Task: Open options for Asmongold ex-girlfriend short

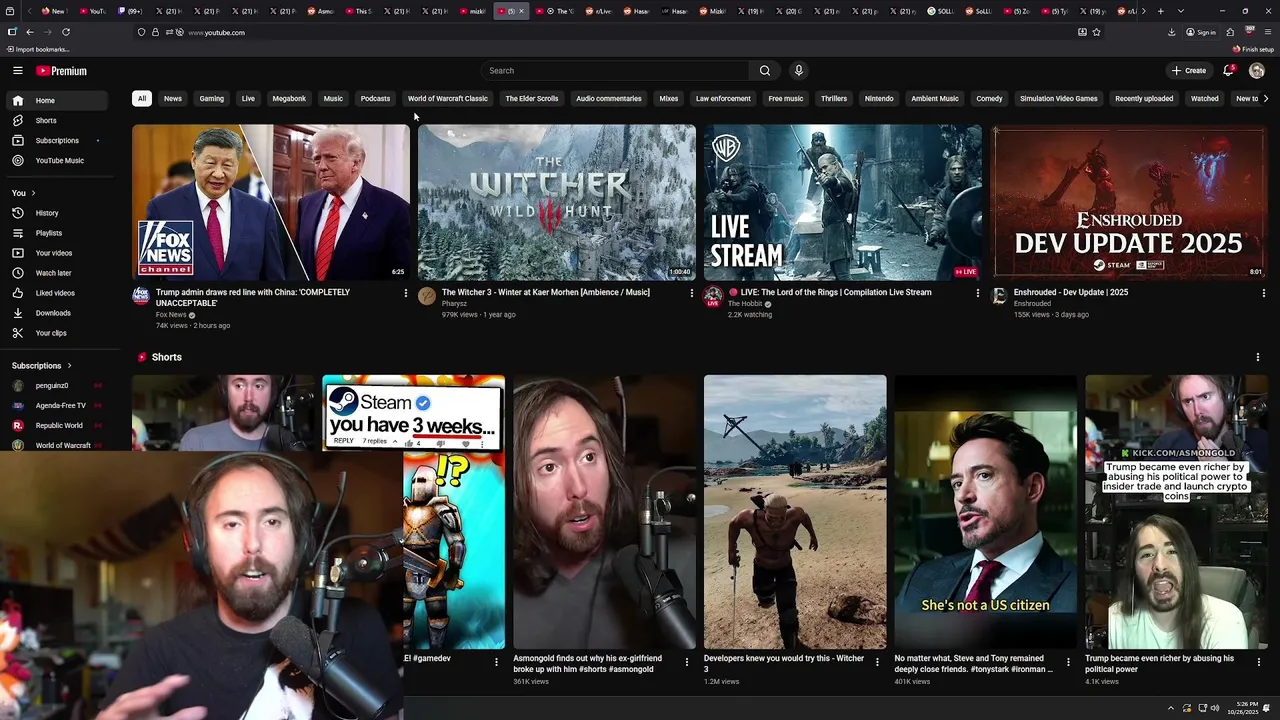Action: coord(687,662)
